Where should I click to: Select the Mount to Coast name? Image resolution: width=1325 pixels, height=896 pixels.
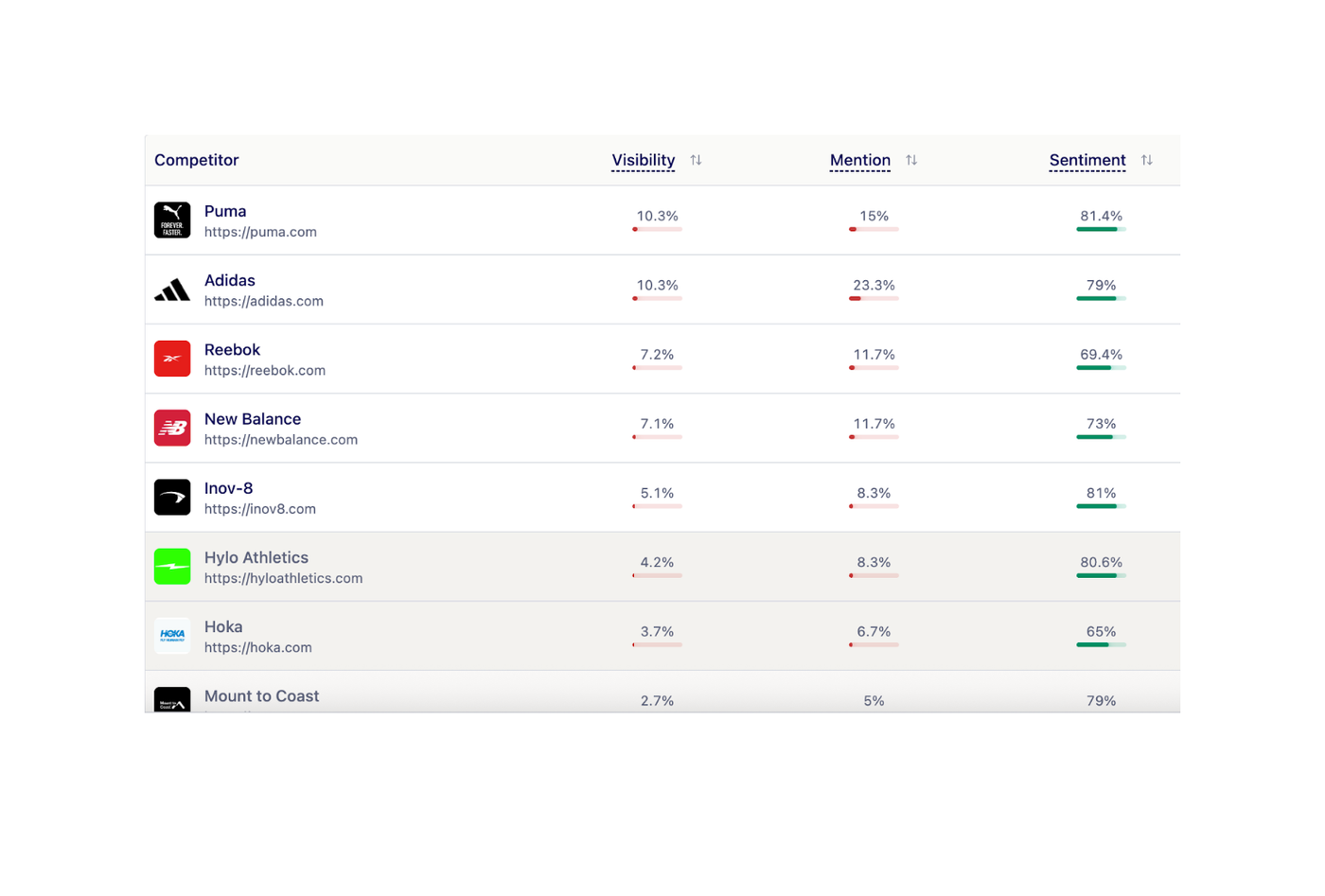(x=262, y=695)
